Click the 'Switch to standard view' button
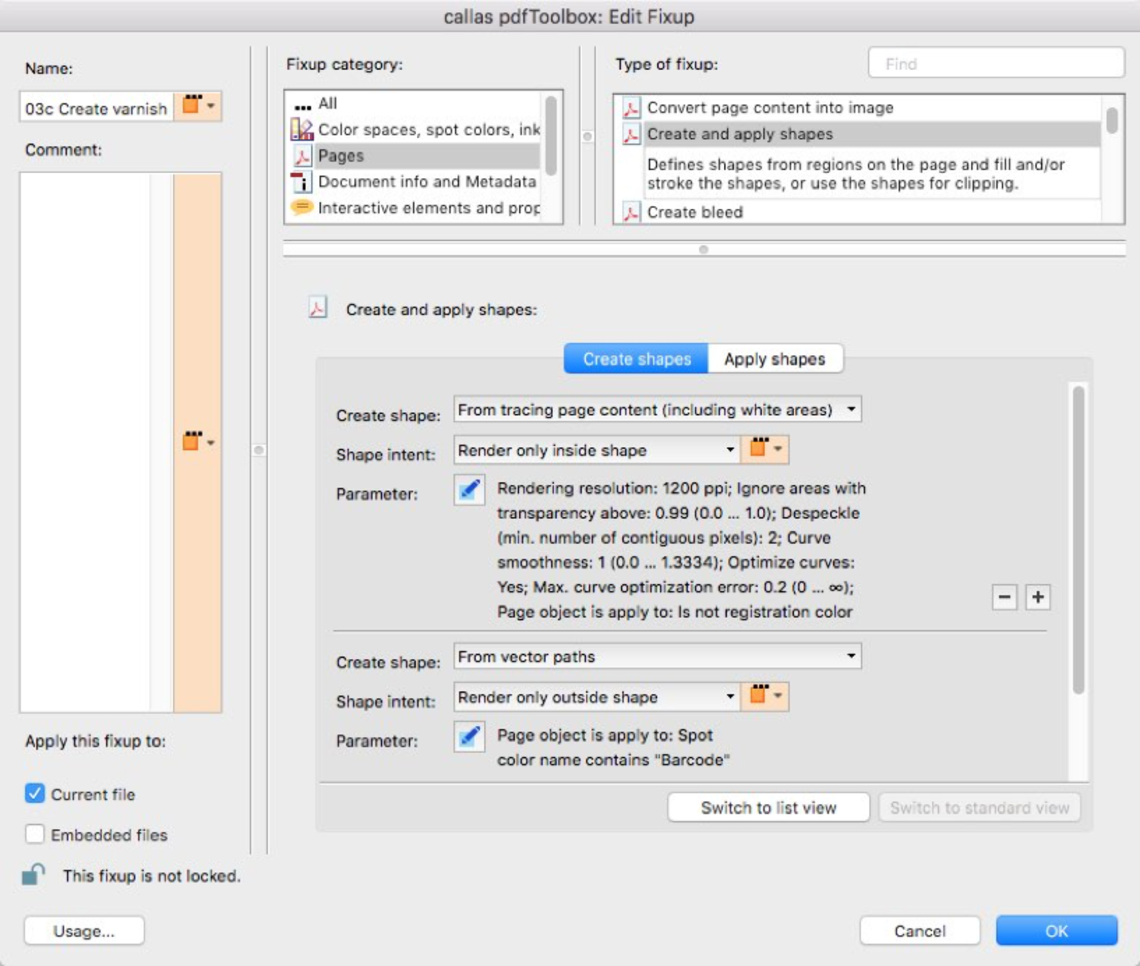This screenshot has width=1140, height=966. pos(979,808)
